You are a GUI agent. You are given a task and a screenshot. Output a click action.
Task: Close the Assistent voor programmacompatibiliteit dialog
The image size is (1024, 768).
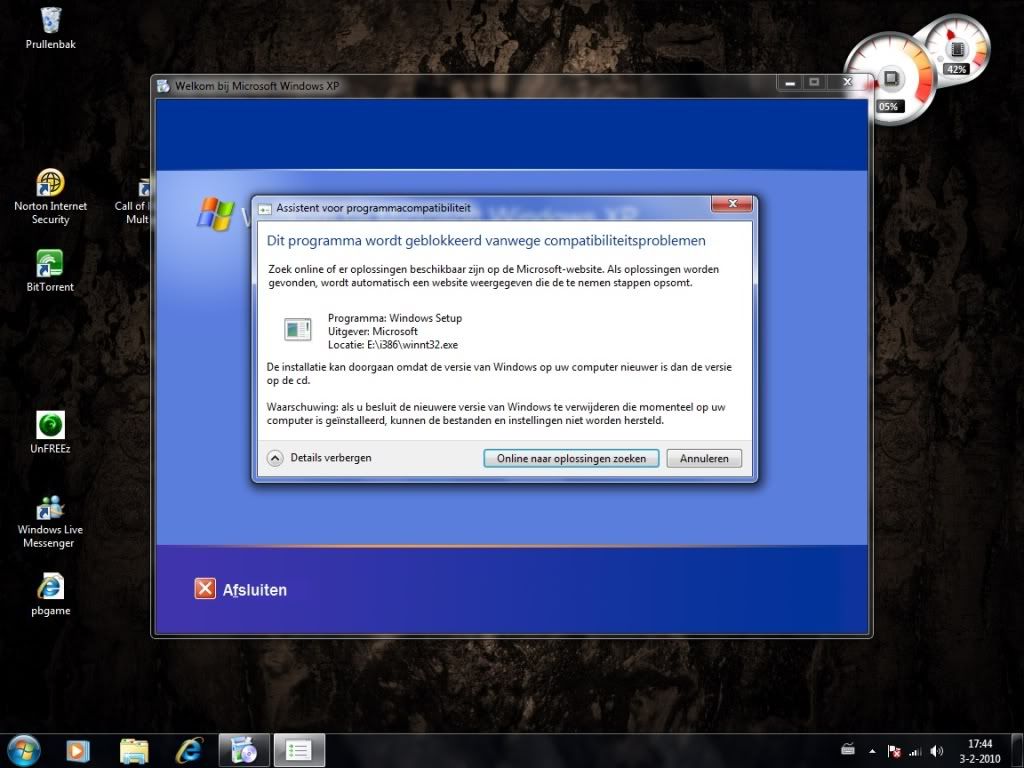pos(732,204)
